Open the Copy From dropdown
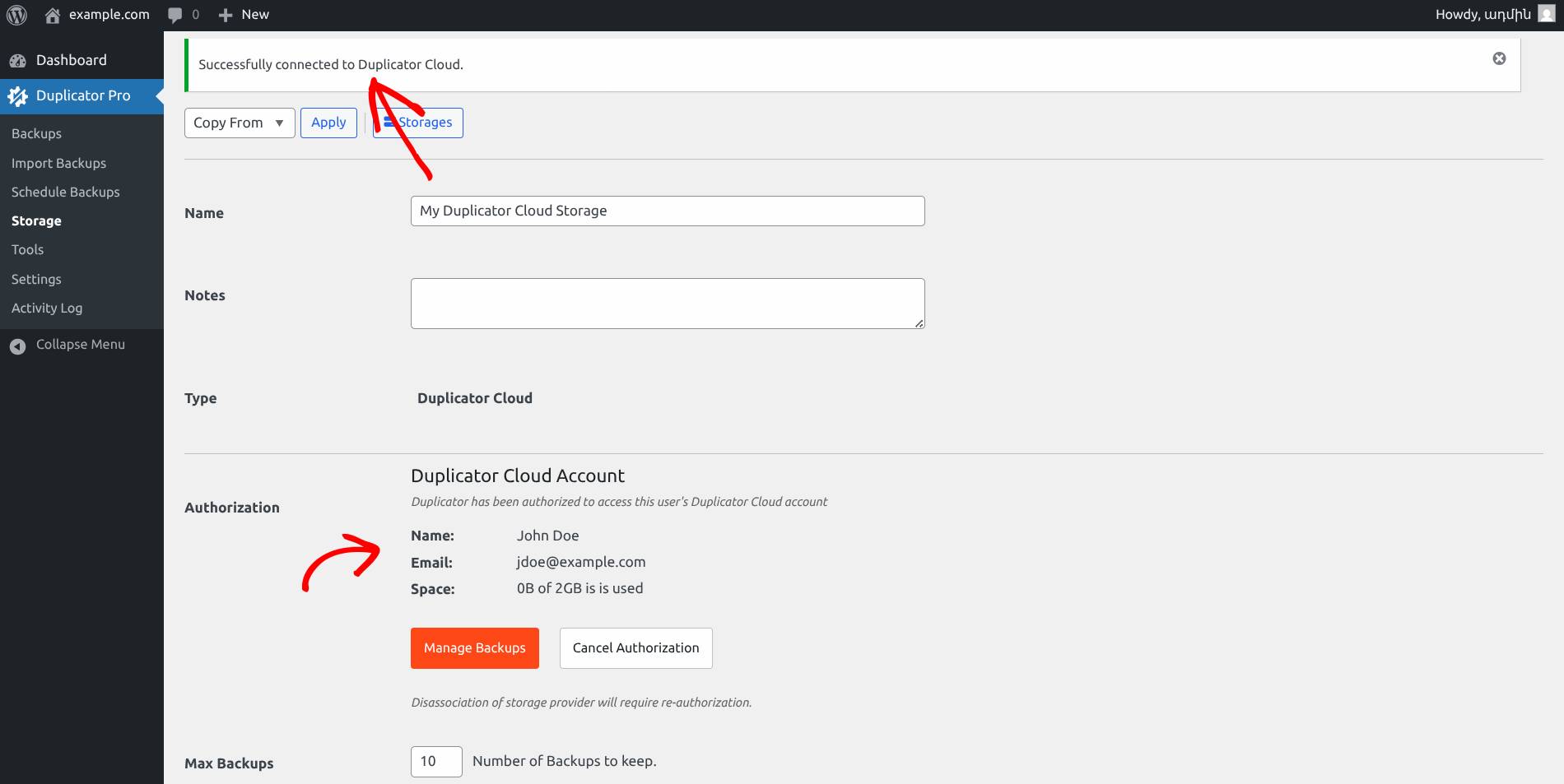Viewport: 1564px width, 784px height. 239,123
